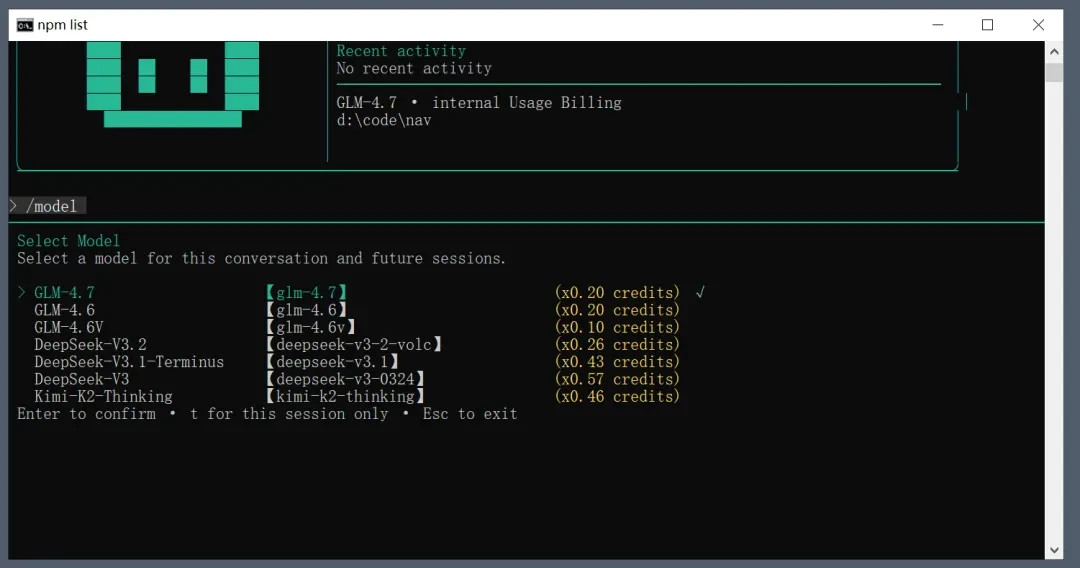Click the x0.57 credits value
This screenshot has height=568, width=1080.
pyautogui.click(x=617, y=379)
